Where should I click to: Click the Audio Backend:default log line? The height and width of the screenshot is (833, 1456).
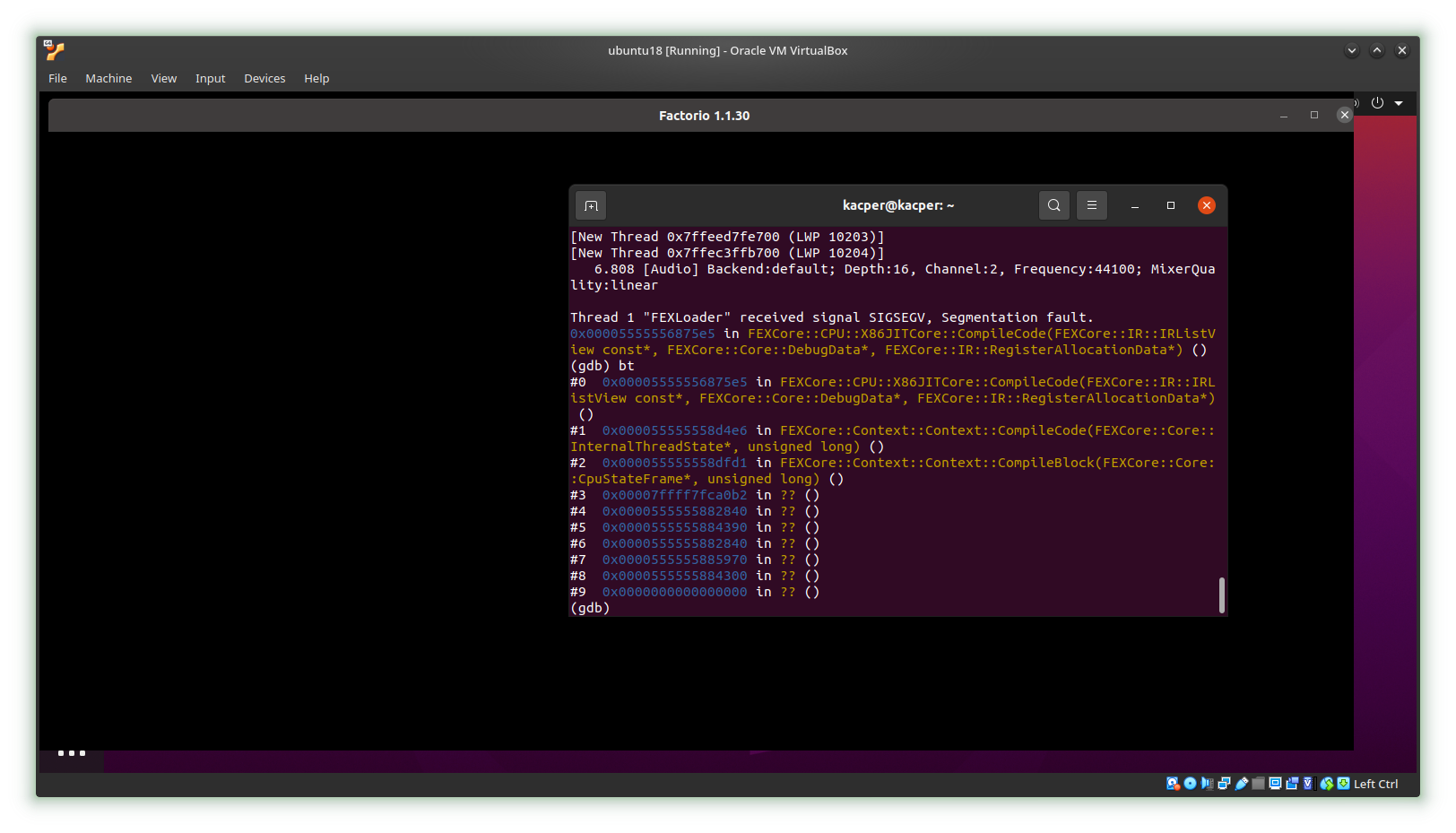pyautogui.click(x=893, y=277)
